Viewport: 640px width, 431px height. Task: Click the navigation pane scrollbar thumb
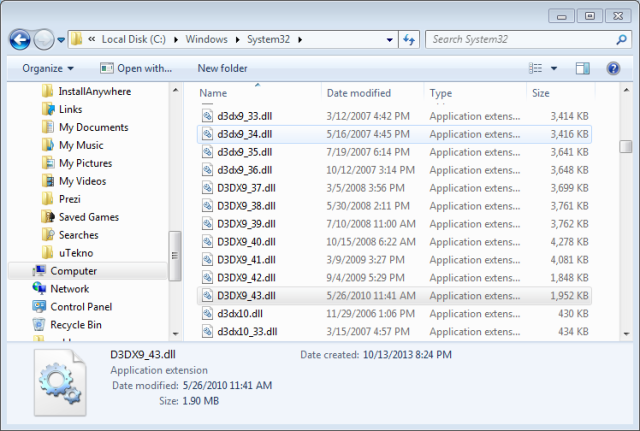click(175, 256)
